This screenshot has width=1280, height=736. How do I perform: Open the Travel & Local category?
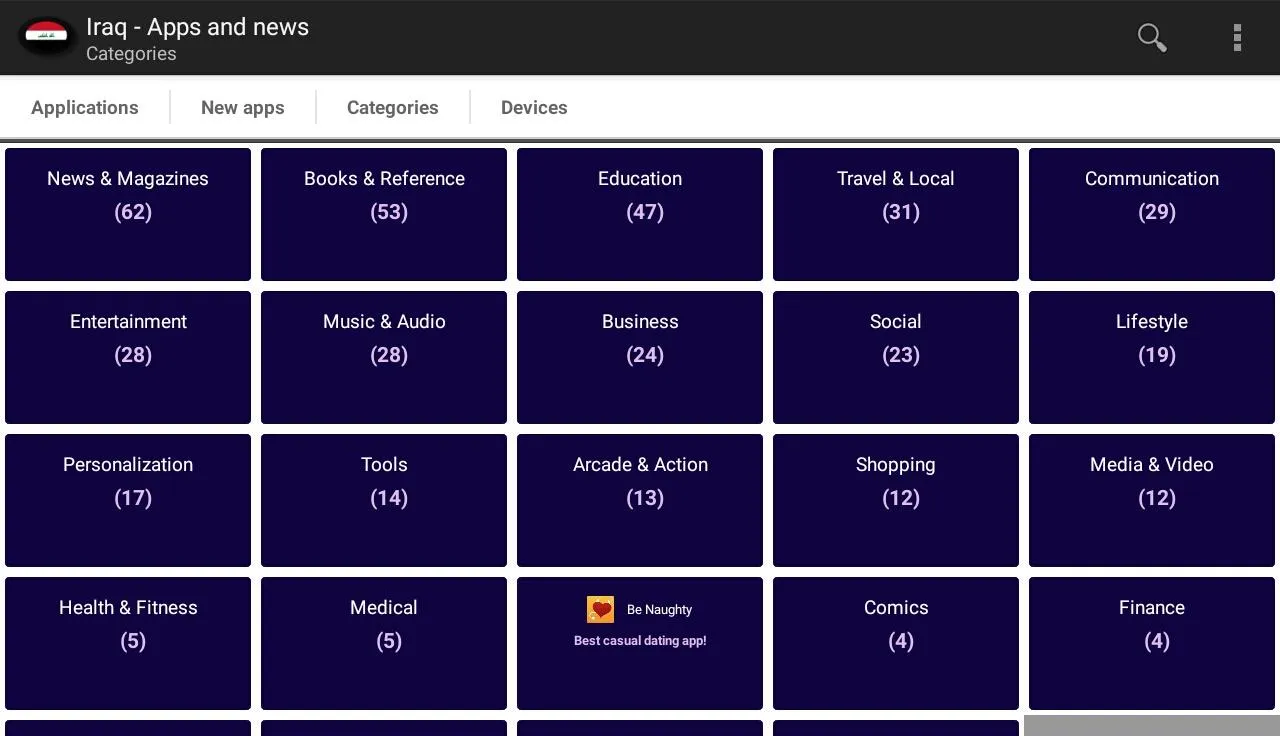click(896, 214)
